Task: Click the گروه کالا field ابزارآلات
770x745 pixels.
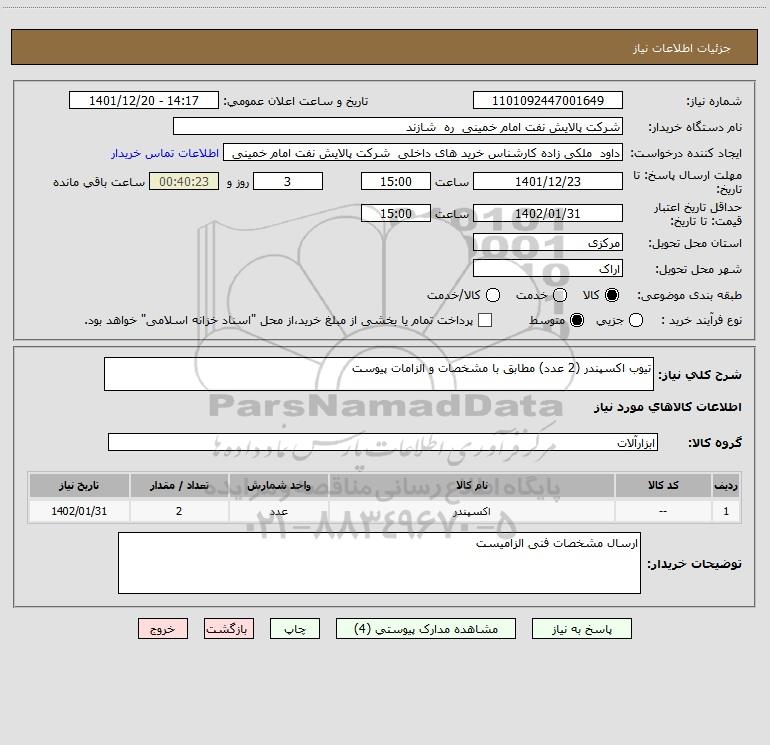Action: [383, 442]
